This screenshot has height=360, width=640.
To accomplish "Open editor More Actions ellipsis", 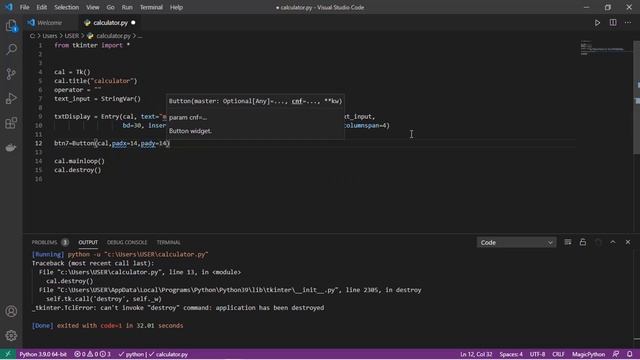I will 628,23.
